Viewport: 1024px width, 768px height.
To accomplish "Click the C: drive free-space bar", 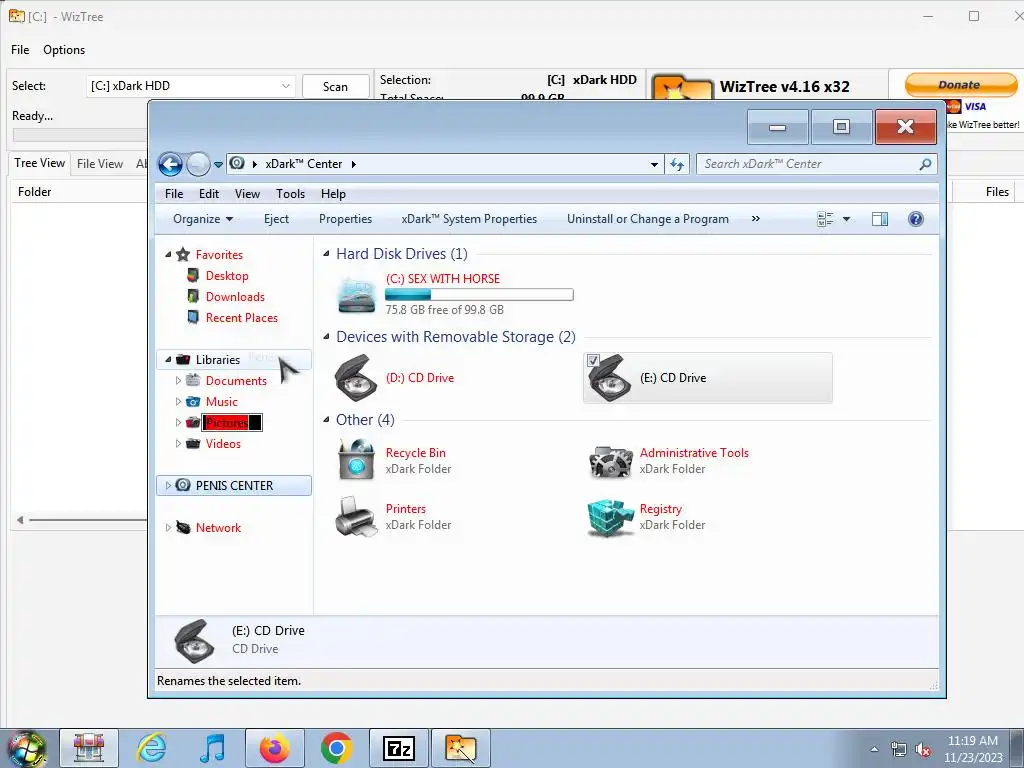I will point(479,295).
